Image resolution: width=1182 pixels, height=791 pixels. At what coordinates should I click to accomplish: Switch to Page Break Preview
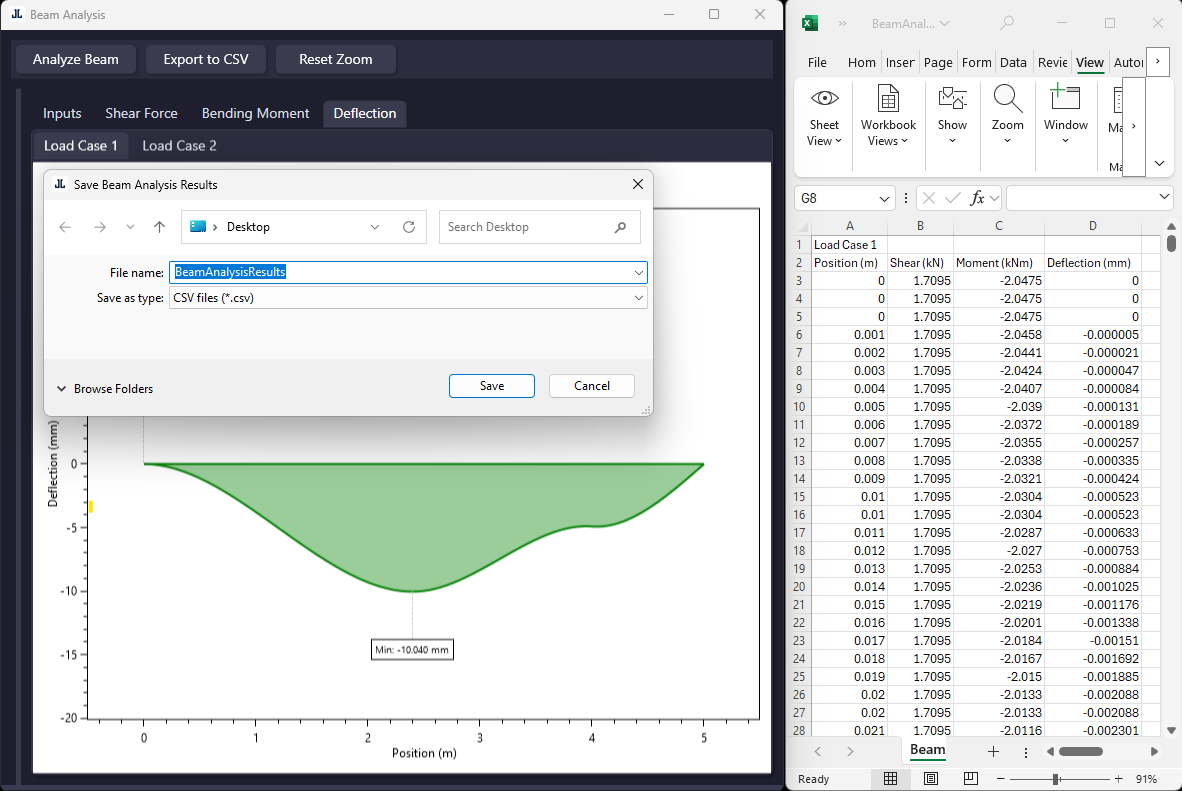click(970, 779)
